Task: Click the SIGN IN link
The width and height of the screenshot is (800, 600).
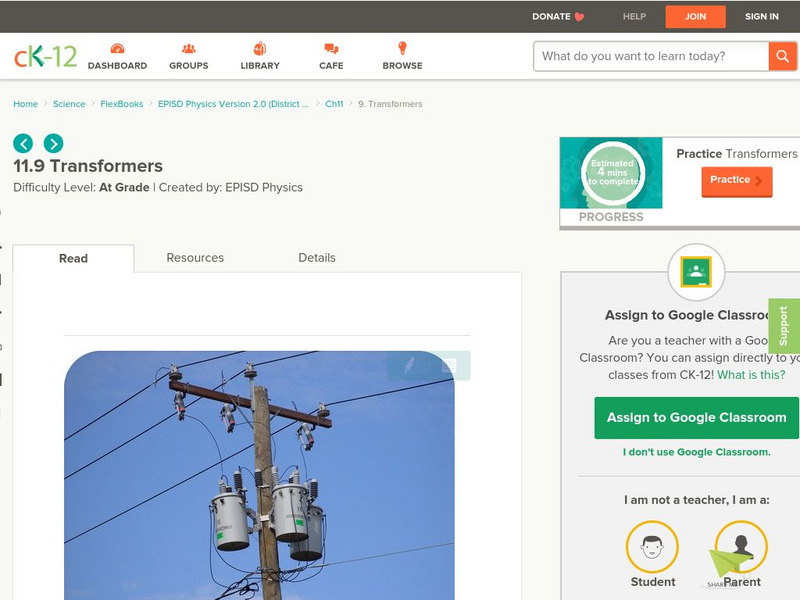Action: [762, 17]
